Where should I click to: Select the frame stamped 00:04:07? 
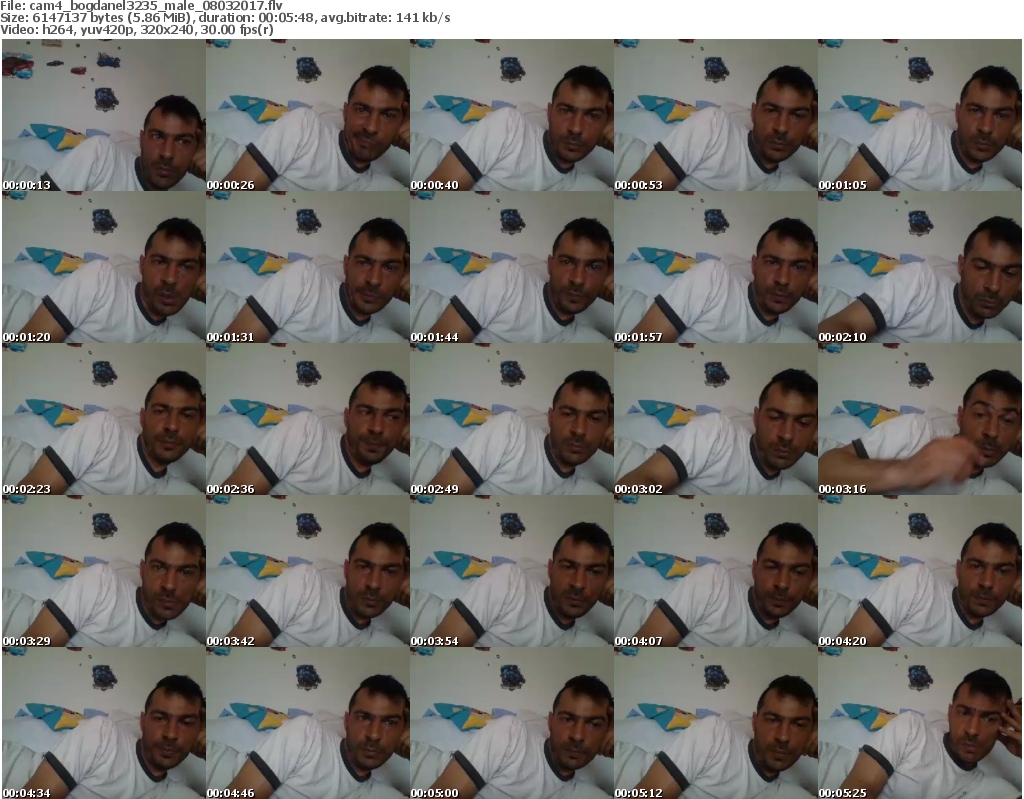(716, 571)
